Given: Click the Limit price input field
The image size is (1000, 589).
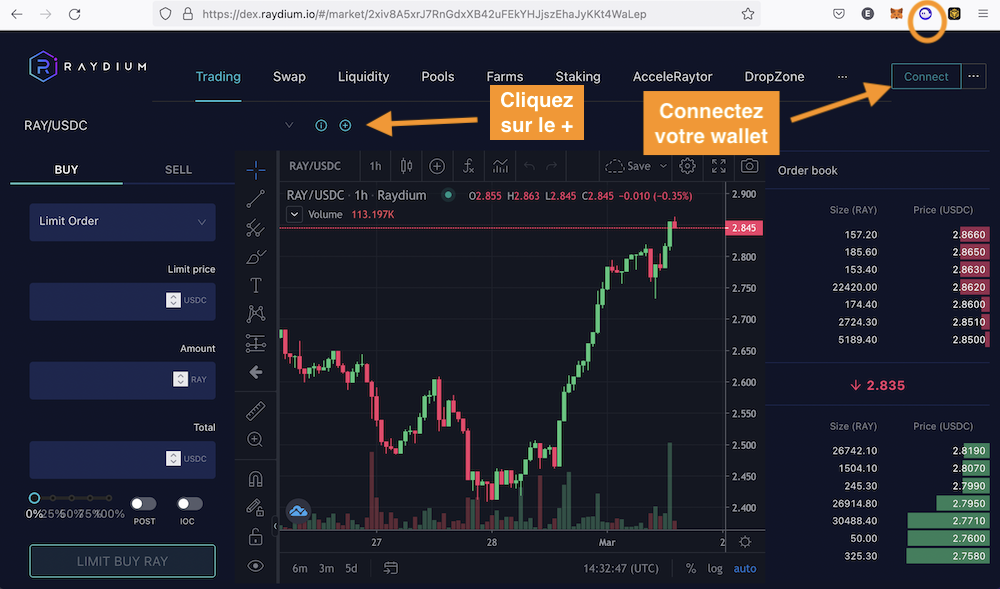Looking at the screenshot, I should pyautogui.click(x=122, y=301).
